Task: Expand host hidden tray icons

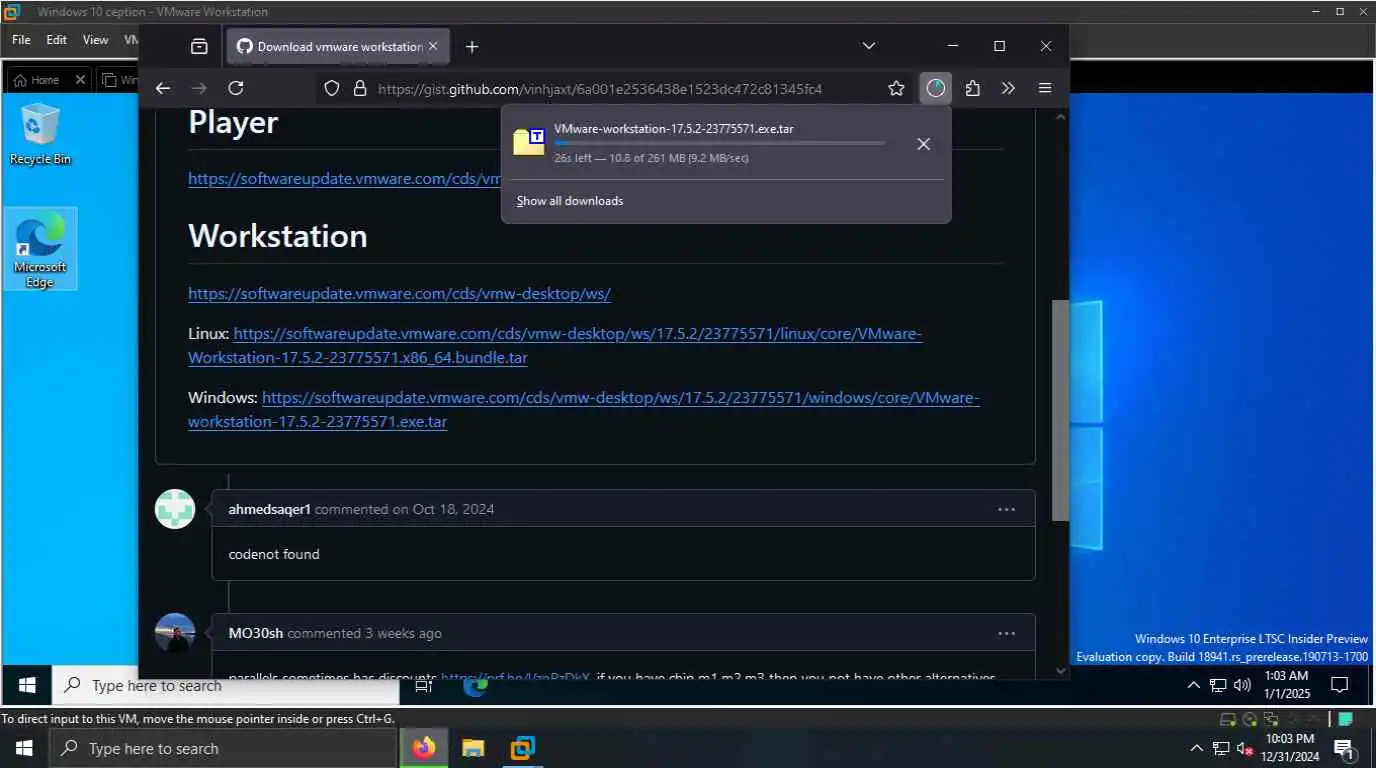Action: pyautogui.click(x=1197, y=748)
